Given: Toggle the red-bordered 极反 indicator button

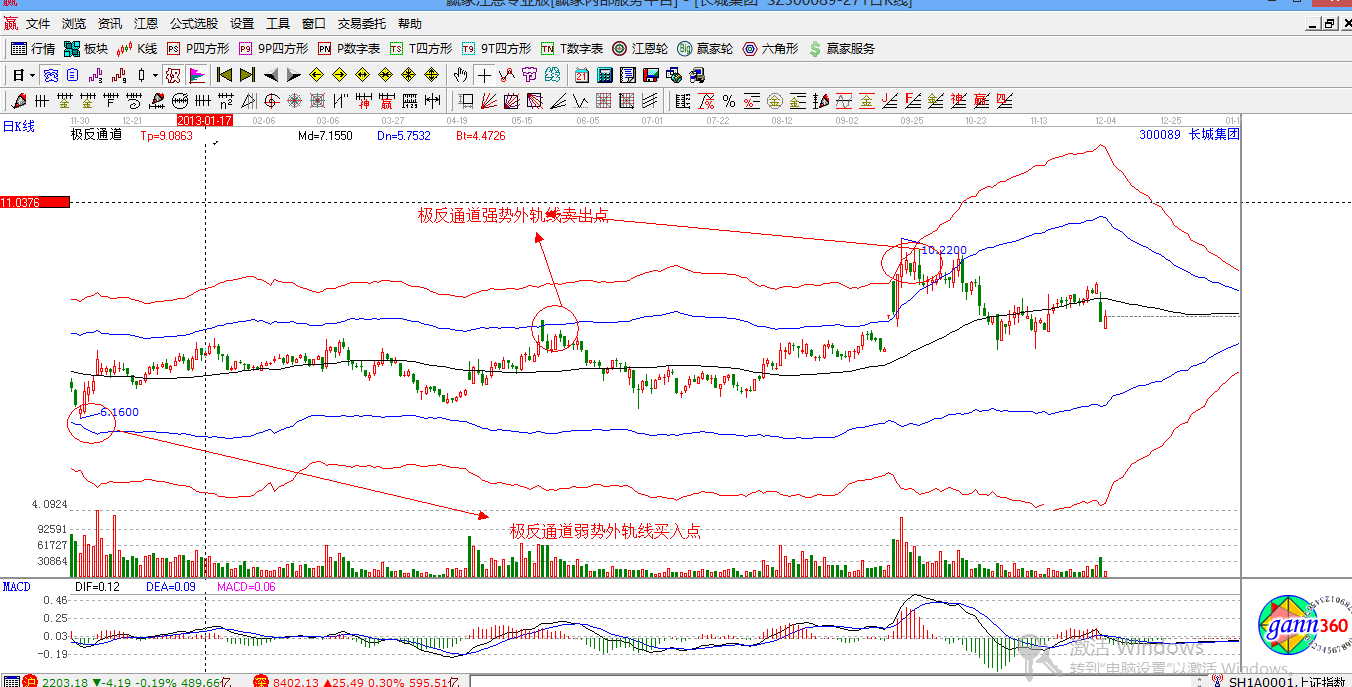Looking at the screenshot, I should click(173, 75).
